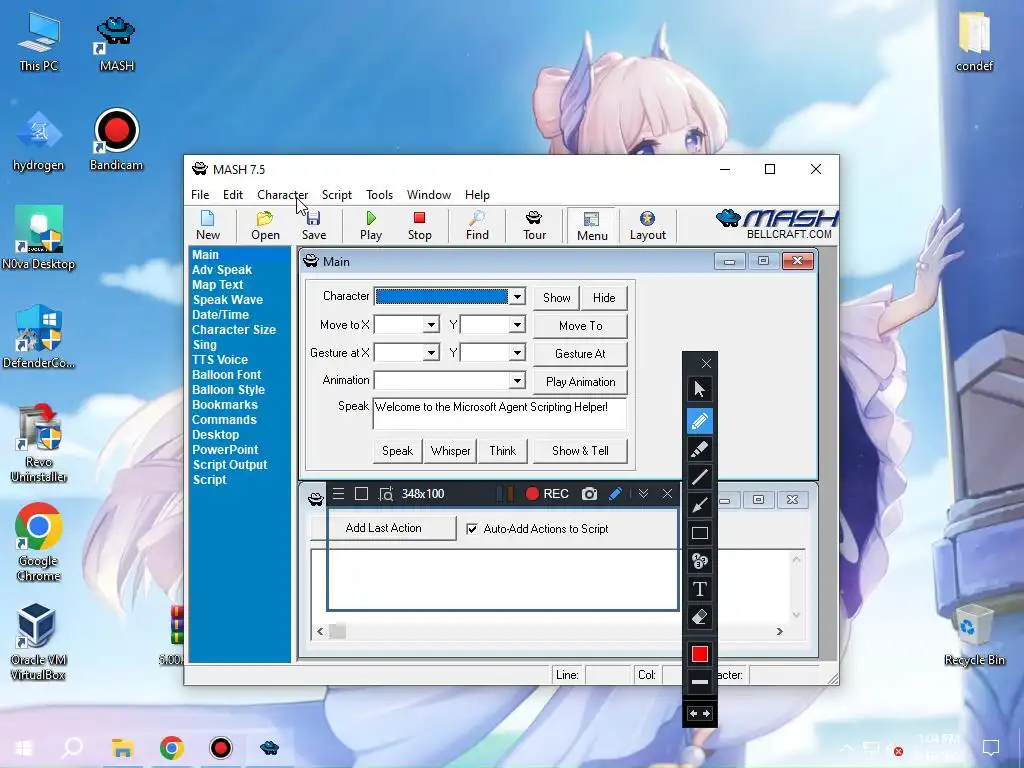
Task: Click the double-arrow button at the drawing toolbar bottom
Action: click(699, 714)
